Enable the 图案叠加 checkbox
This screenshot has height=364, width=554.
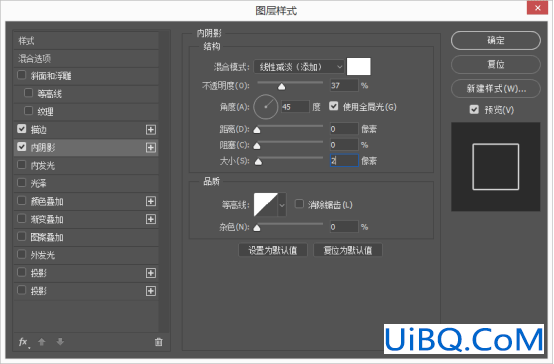[22, 236]
